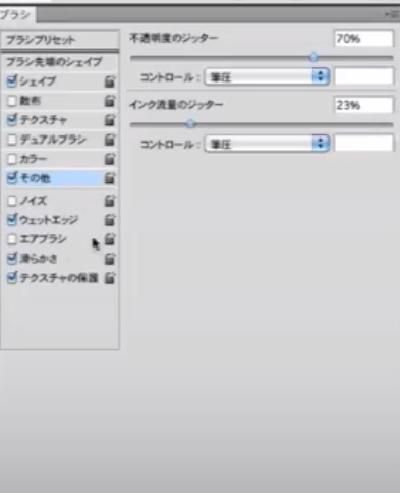The width and height of the screenshot is (400, 493).
Task: Select the その他 brush option row
Action: tap(60, 178)
